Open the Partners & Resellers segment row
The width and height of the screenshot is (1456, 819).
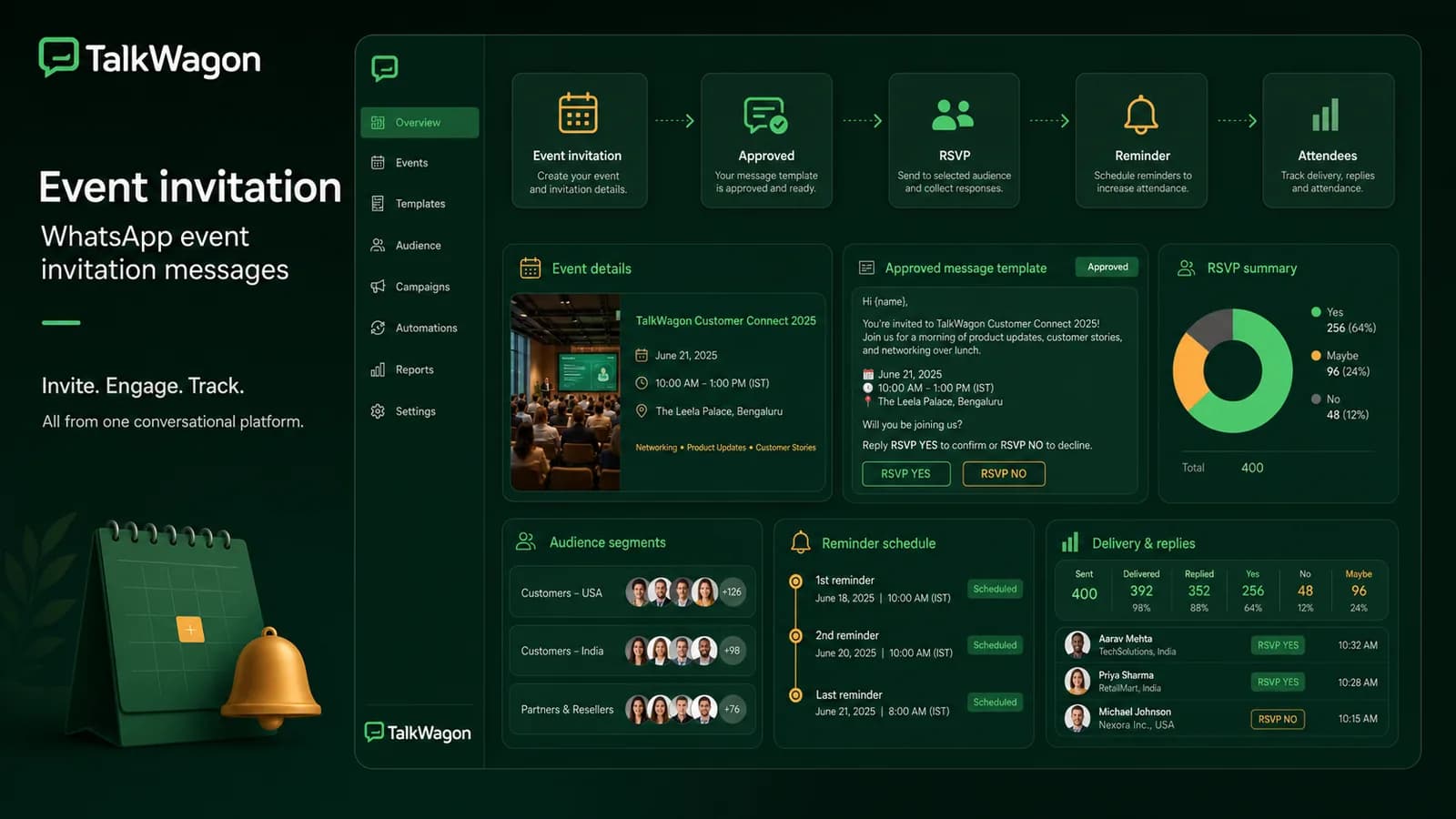[x=632, y=709]
